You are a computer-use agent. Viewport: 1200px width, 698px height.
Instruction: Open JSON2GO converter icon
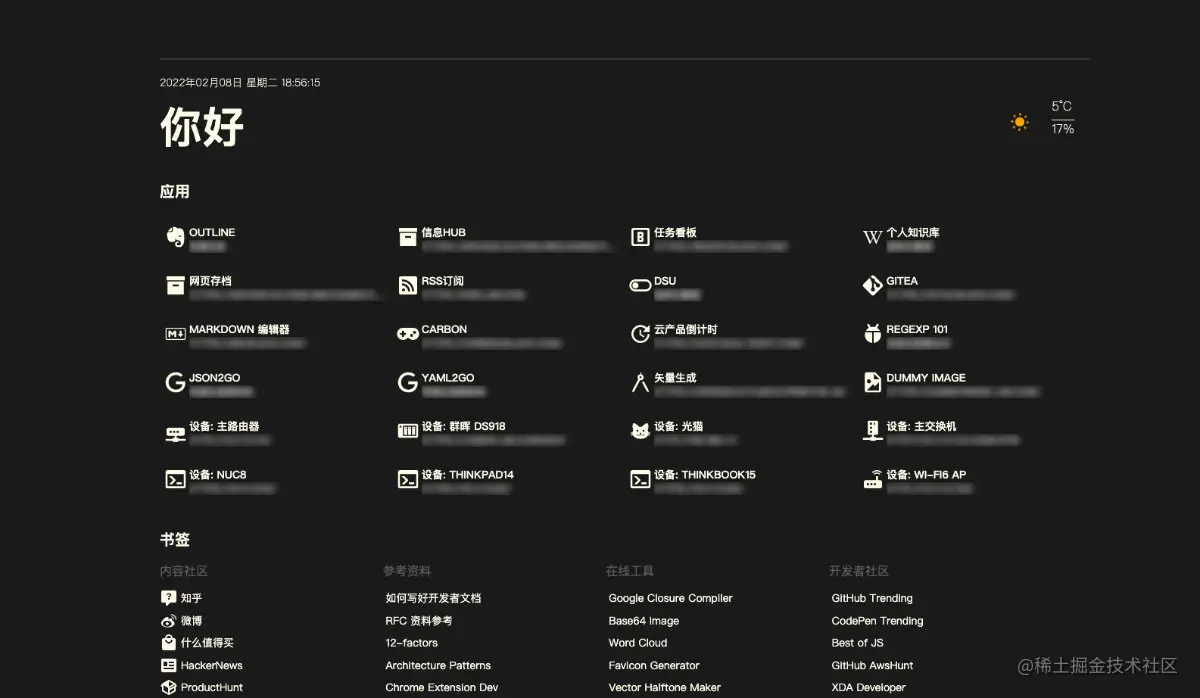click(x=174, y=383)
